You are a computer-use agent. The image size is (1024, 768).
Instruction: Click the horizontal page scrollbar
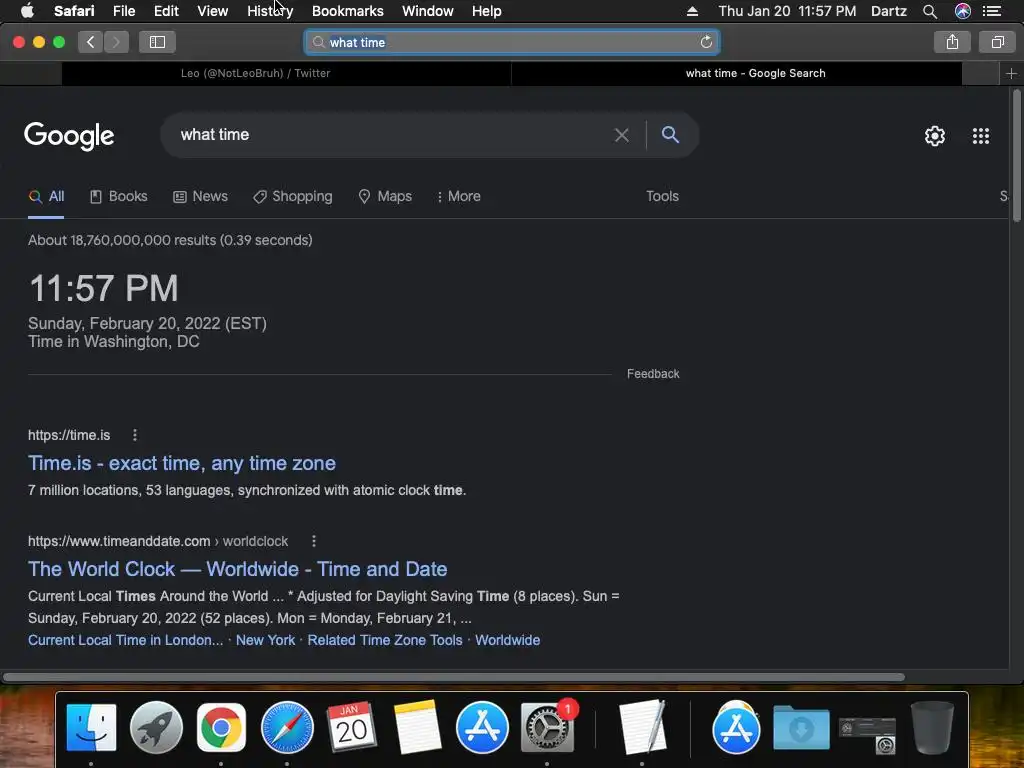(x=454, y=677)
